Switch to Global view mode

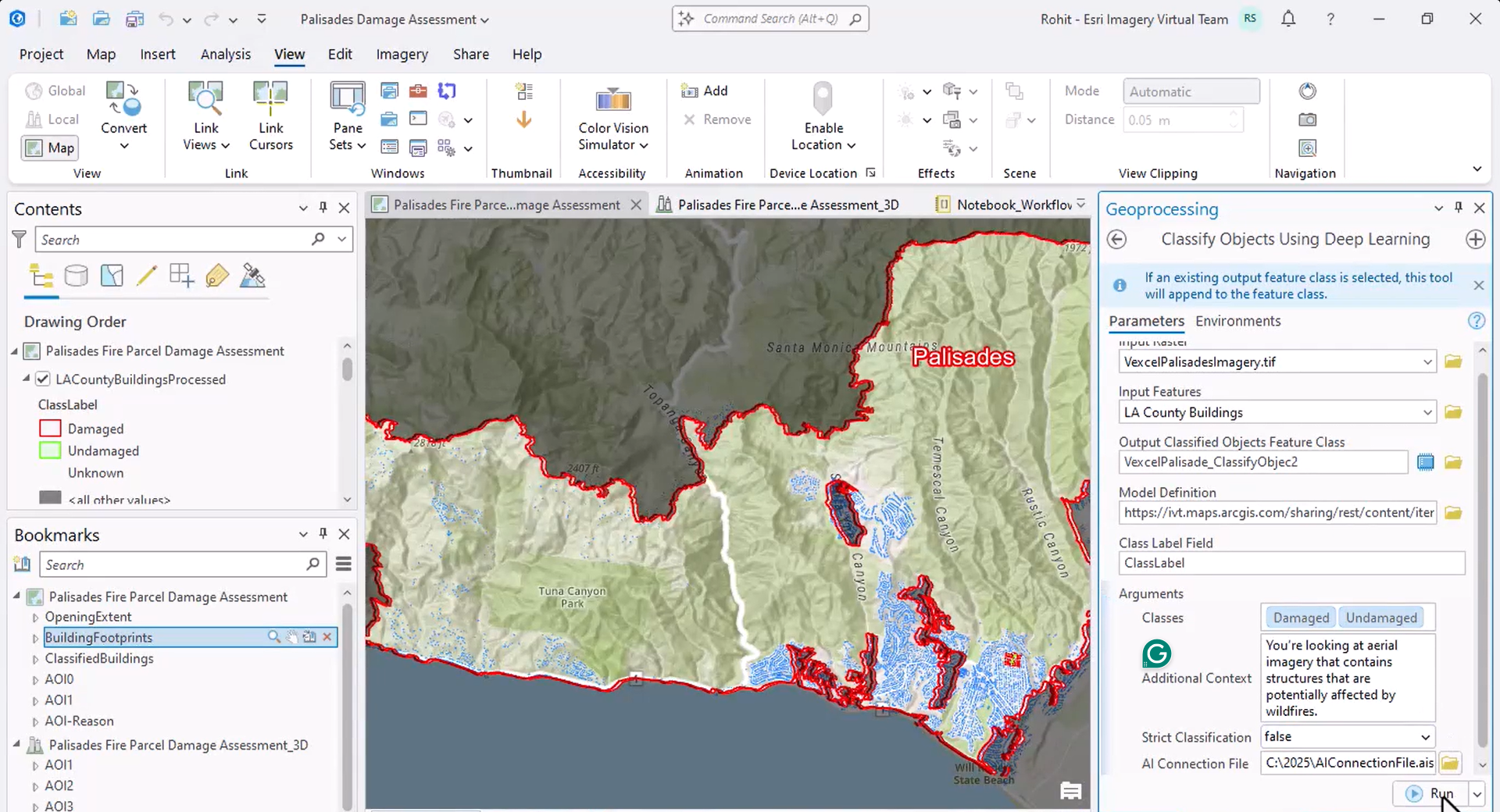[55, 91]
